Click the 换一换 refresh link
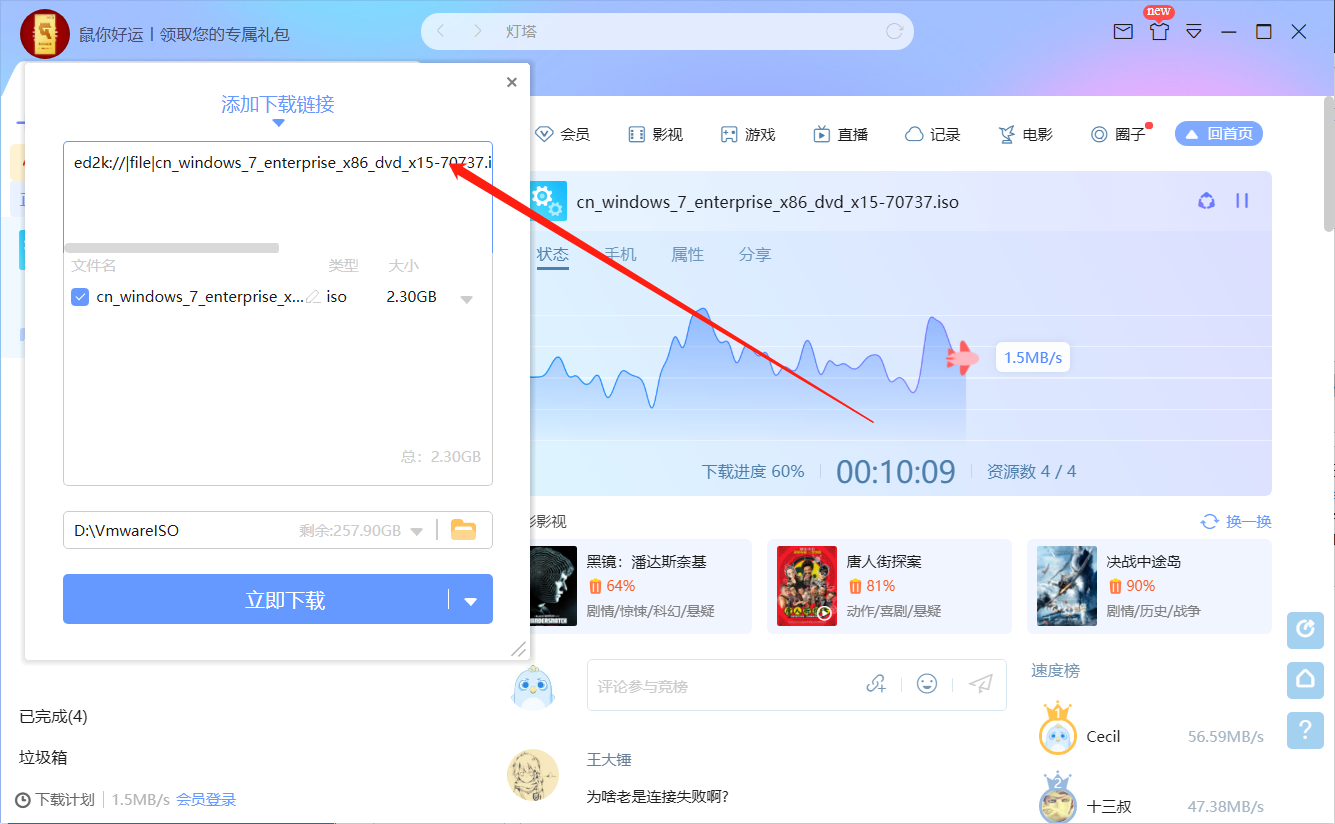The height and width of the screenshot is (824, 1335). coord(1236,521)
